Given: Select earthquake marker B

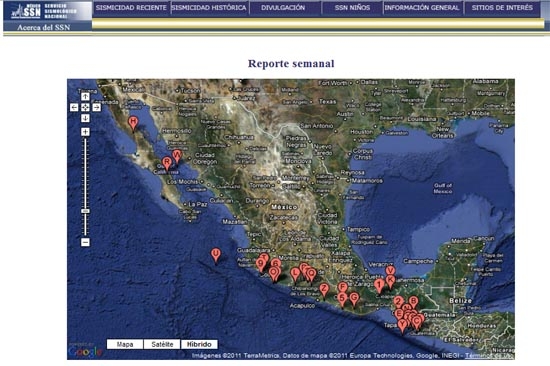Looking at the screenshot, I should tap(414, 302).
